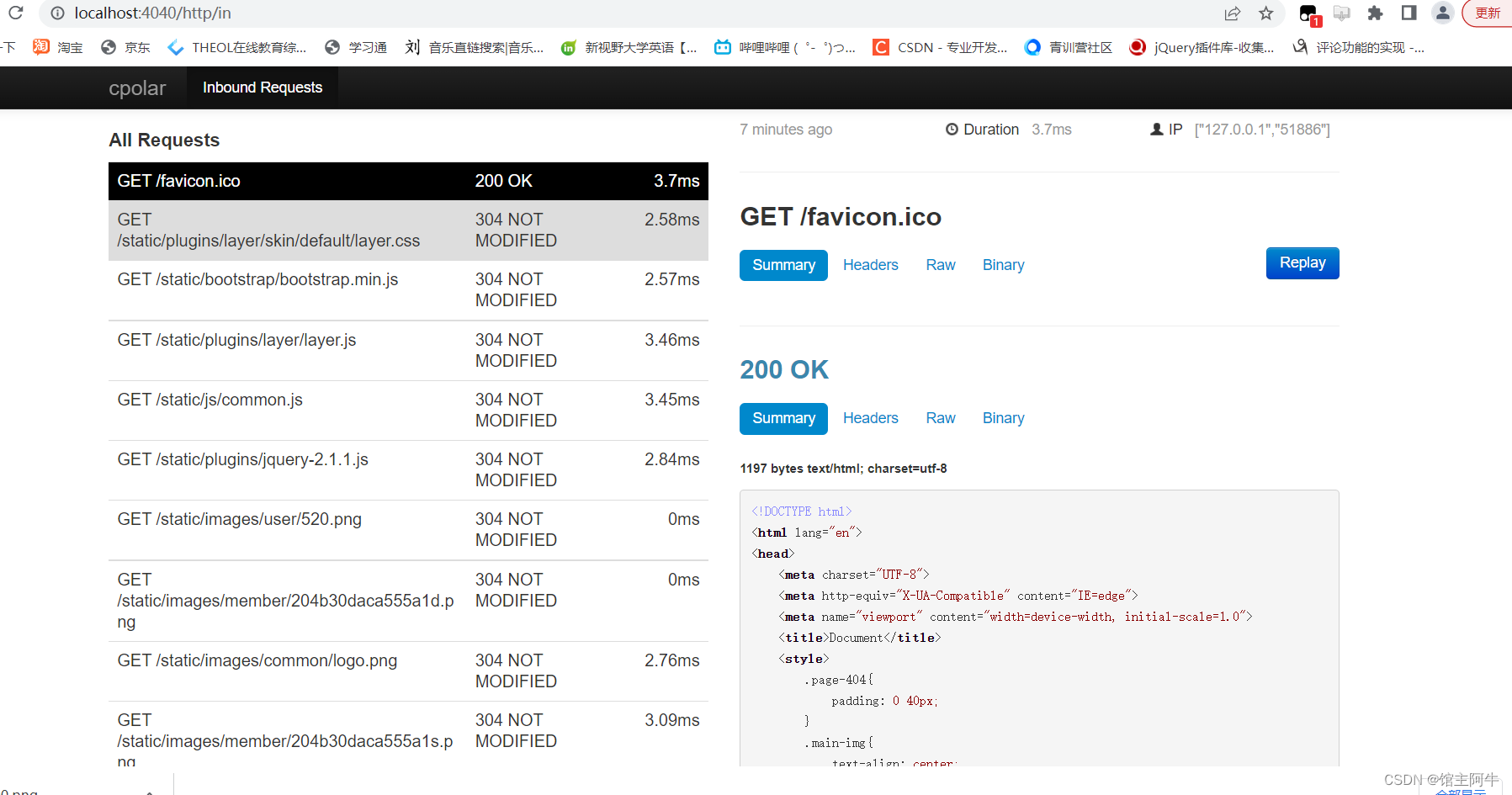Select the 204b30daca555a1d.png request row
Screen dimensions: 1512x795
(x=408, y=601)
